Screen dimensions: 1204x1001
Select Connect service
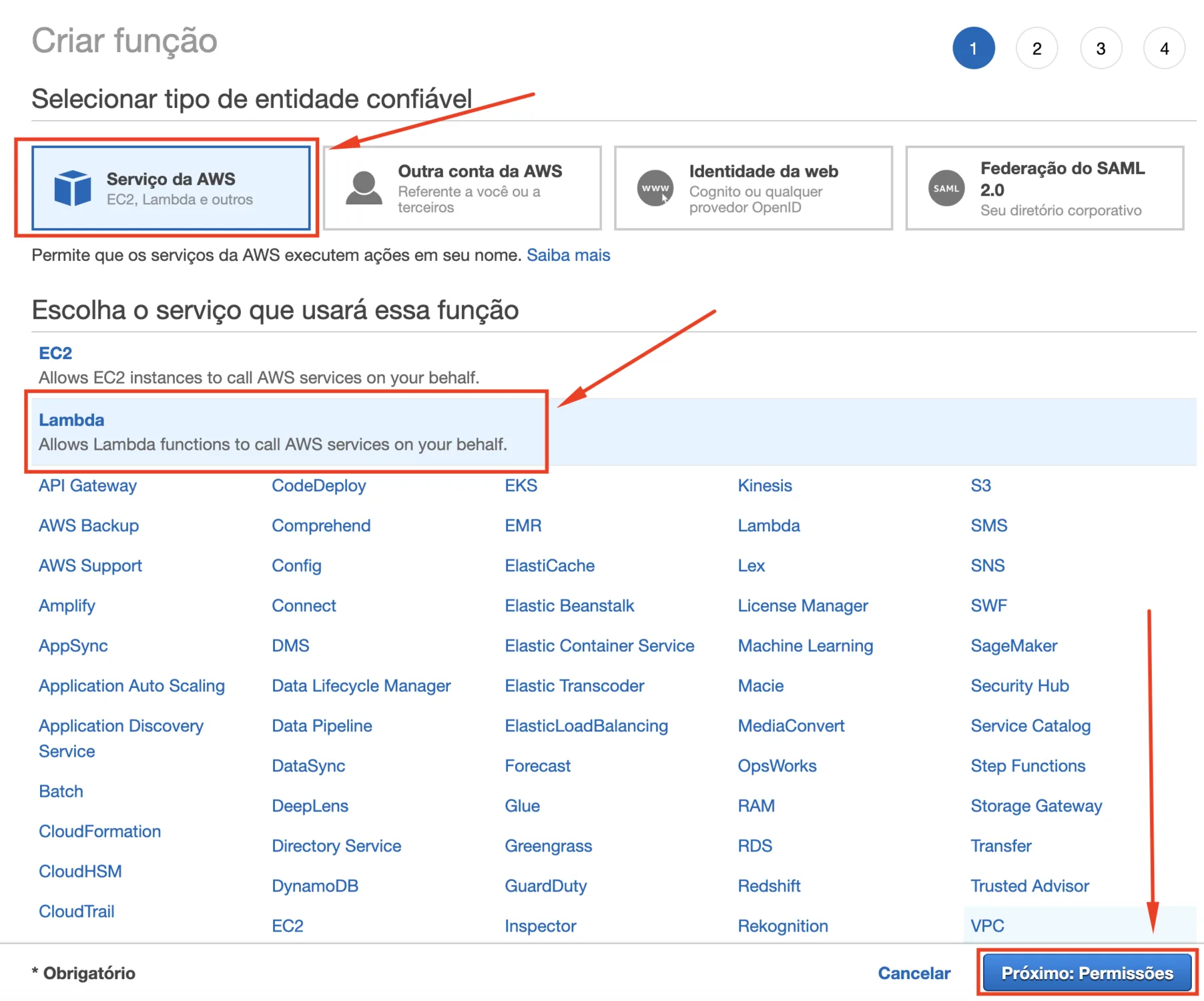pyautogui.click(x=304, y=605)
